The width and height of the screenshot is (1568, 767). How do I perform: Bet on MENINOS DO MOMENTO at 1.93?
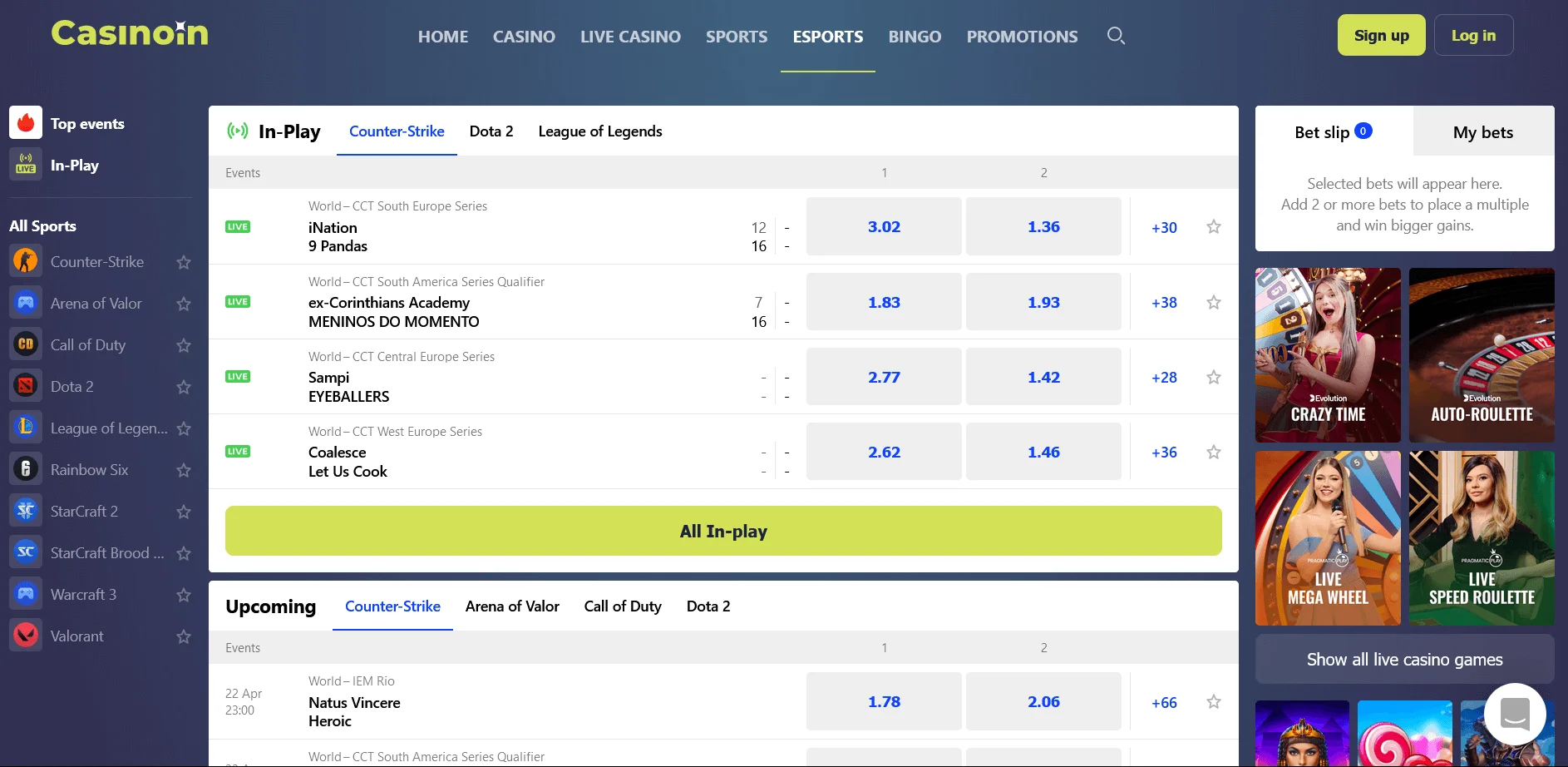click(1043, 302)
